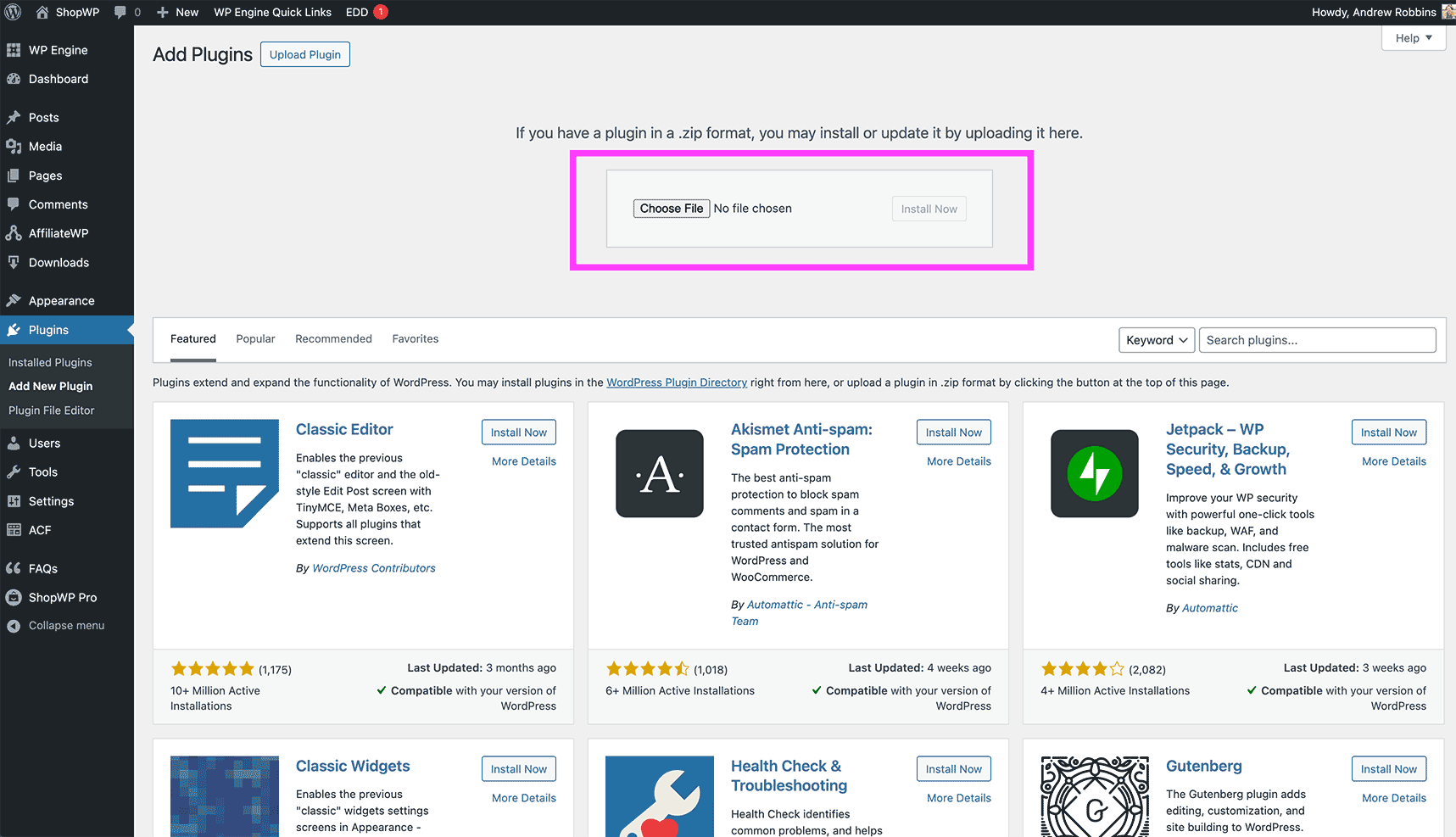Click the Jetpack green lightning icon

(x=1094, y=473)
